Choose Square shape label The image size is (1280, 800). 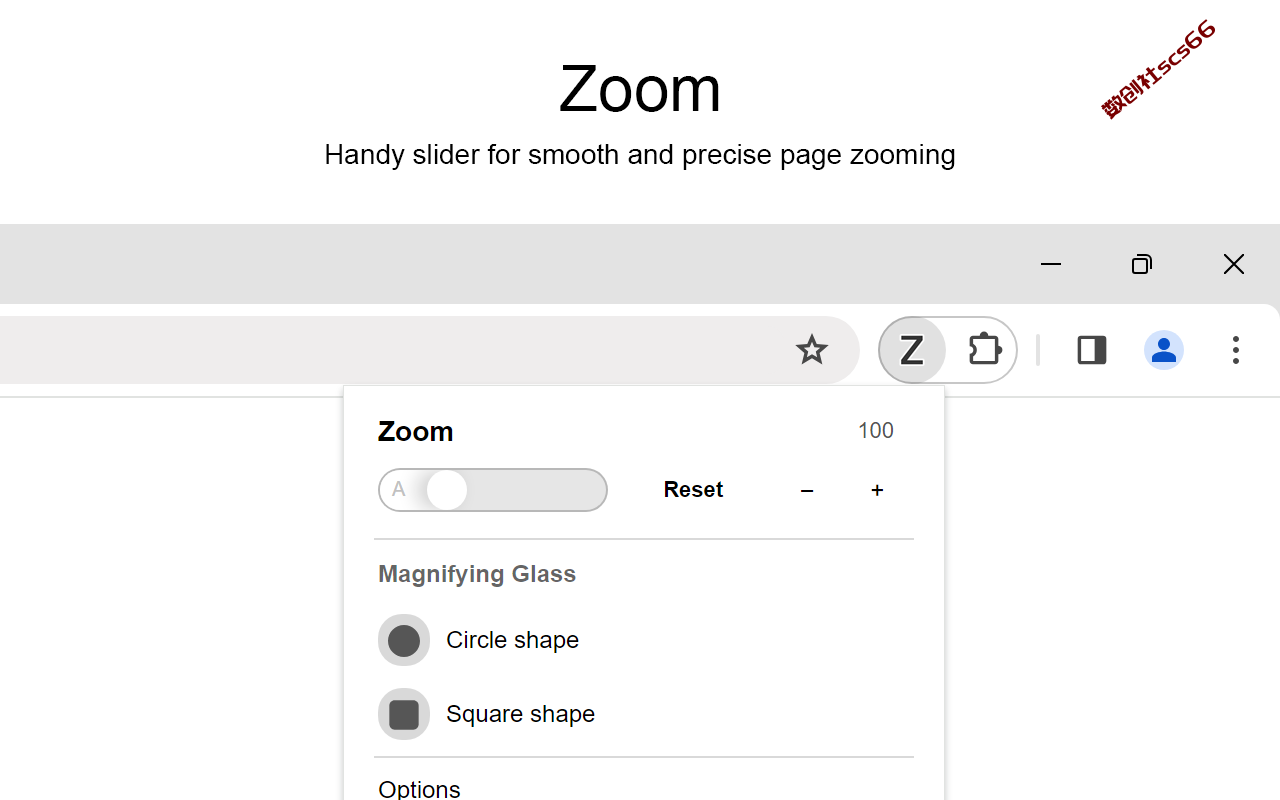520,714
